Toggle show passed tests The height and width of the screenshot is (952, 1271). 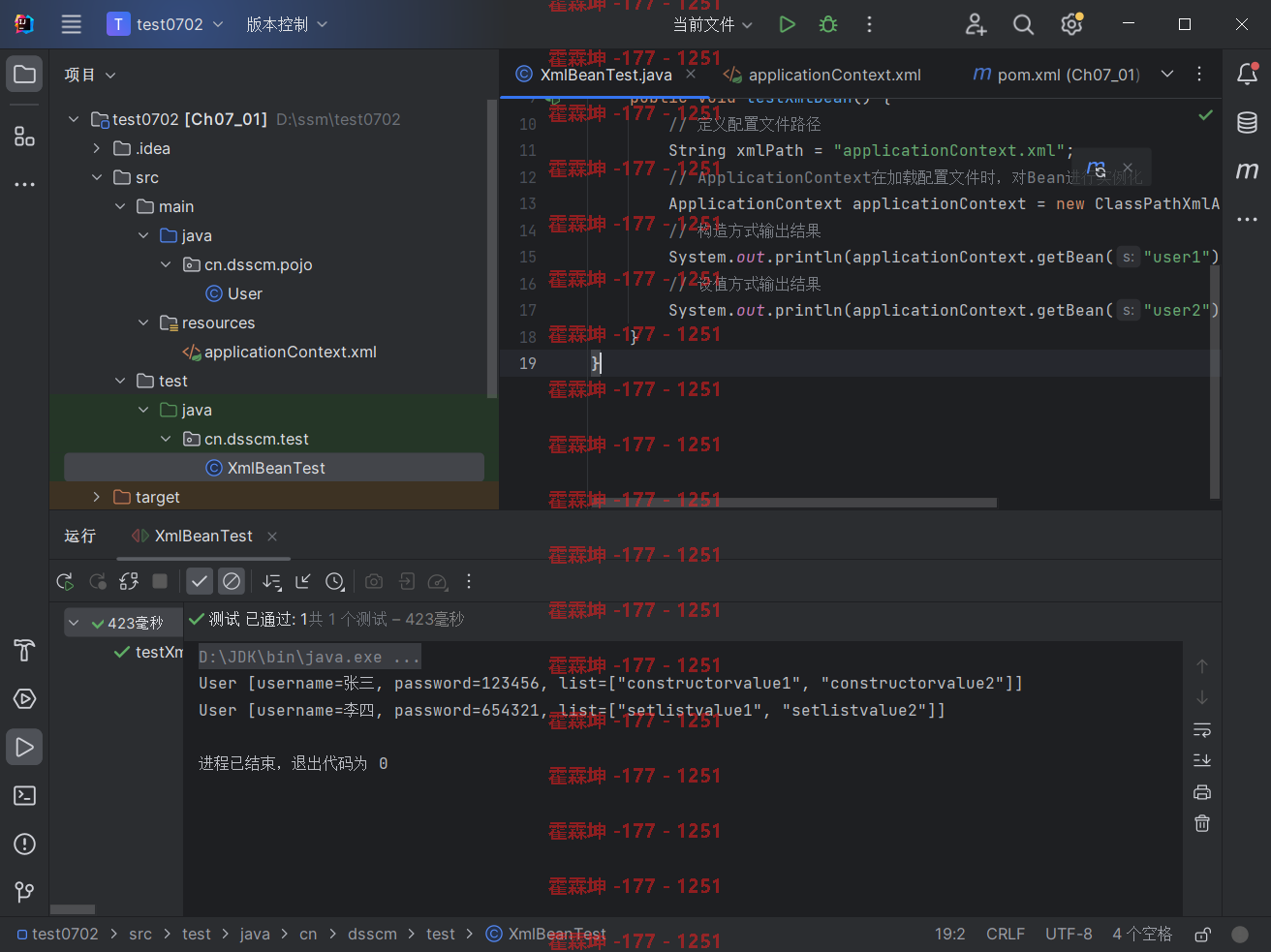pyautogui.click(x=200, y=581)
